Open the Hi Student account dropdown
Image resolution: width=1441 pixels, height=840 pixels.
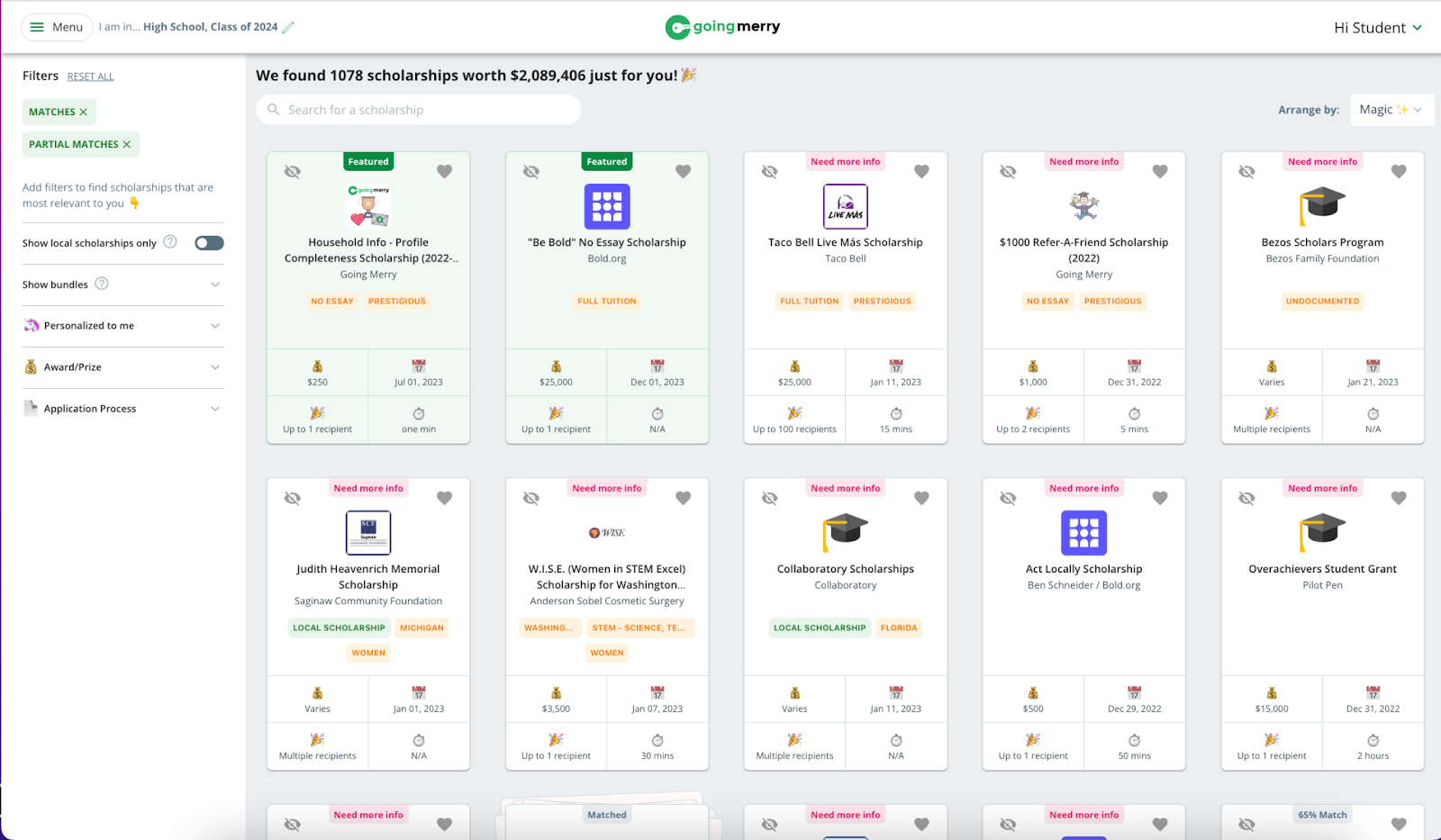point(1378,28)
